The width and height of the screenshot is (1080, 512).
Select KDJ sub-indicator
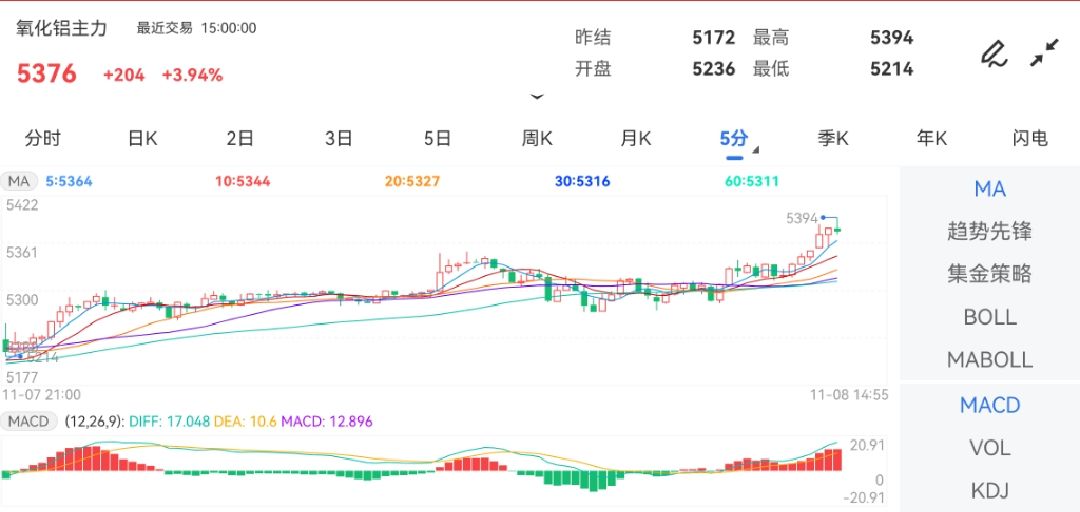pyautogui.click(x=990, y=491)
